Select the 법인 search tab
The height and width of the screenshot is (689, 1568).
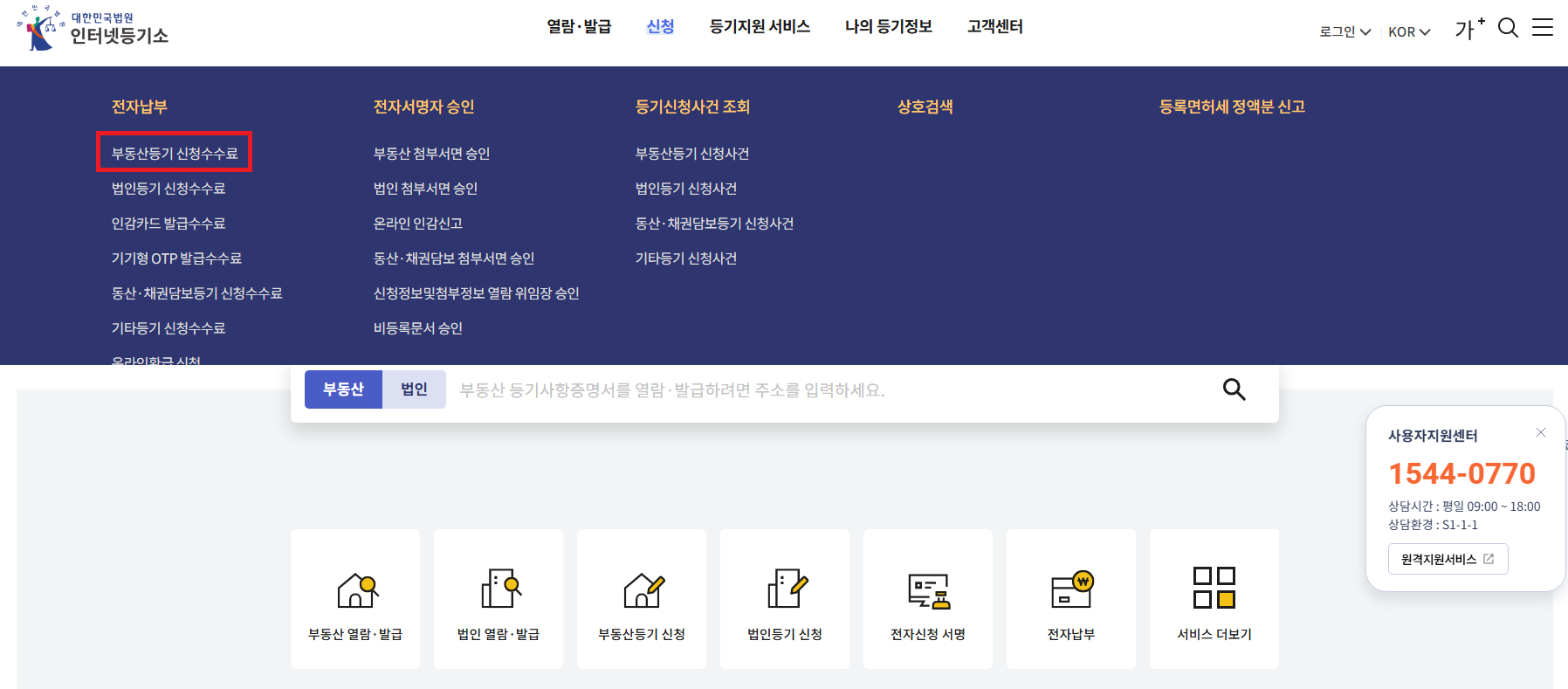(x=414, y=389)
